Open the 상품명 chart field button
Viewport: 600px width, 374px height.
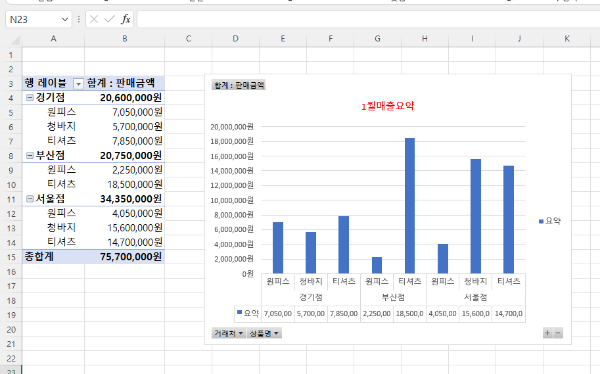(x=264, y=333)
